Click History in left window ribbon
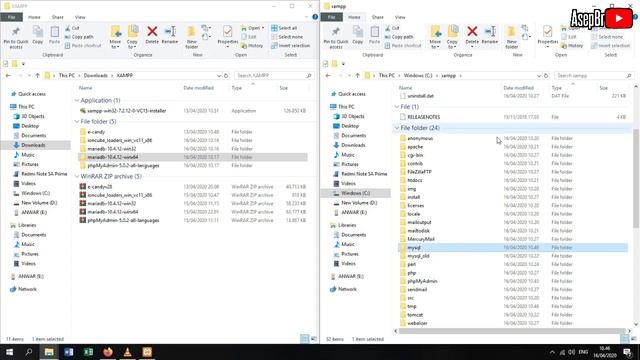 tap(252, 46)
